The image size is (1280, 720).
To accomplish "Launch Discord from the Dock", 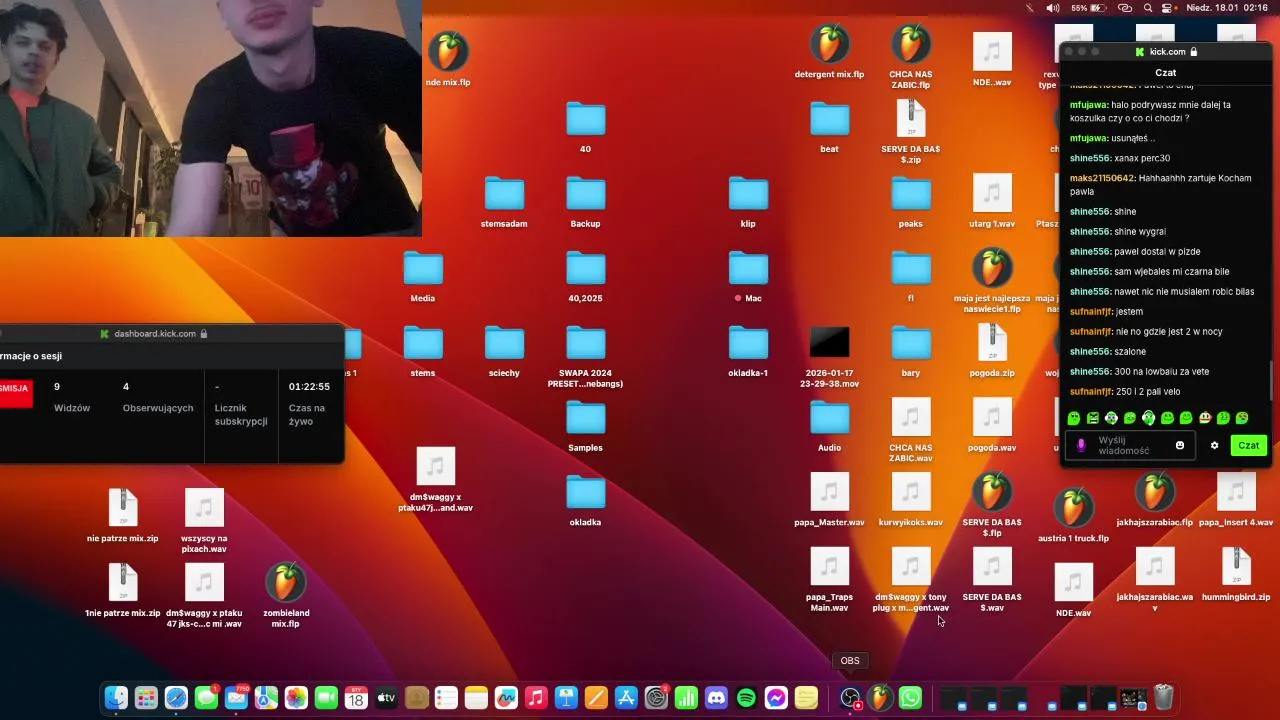I will [x=716, y=698].
